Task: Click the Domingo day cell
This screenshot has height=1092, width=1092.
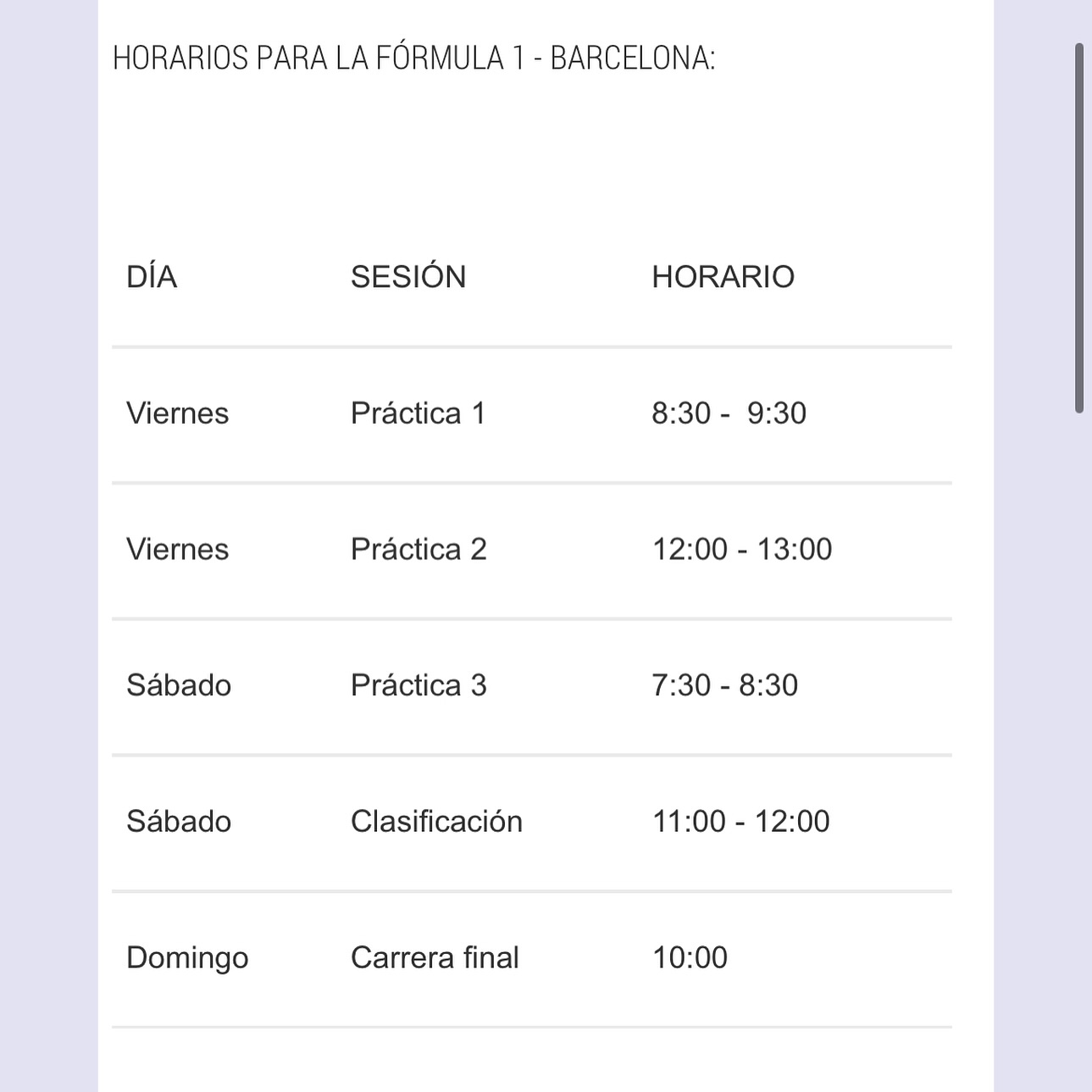Action: pyautogui.click(x=187, y=958)
